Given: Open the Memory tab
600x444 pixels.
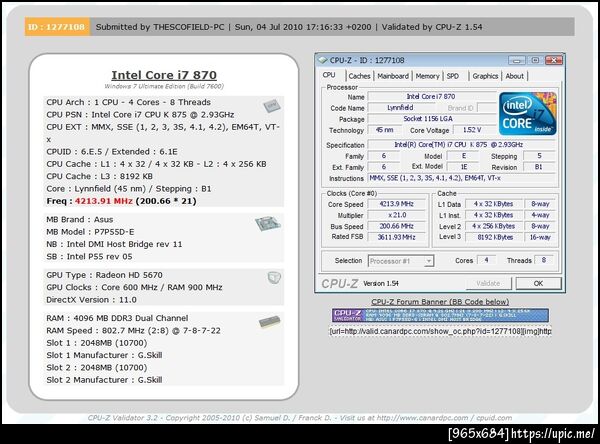Looking at the screenshot, I should [427, 76].
